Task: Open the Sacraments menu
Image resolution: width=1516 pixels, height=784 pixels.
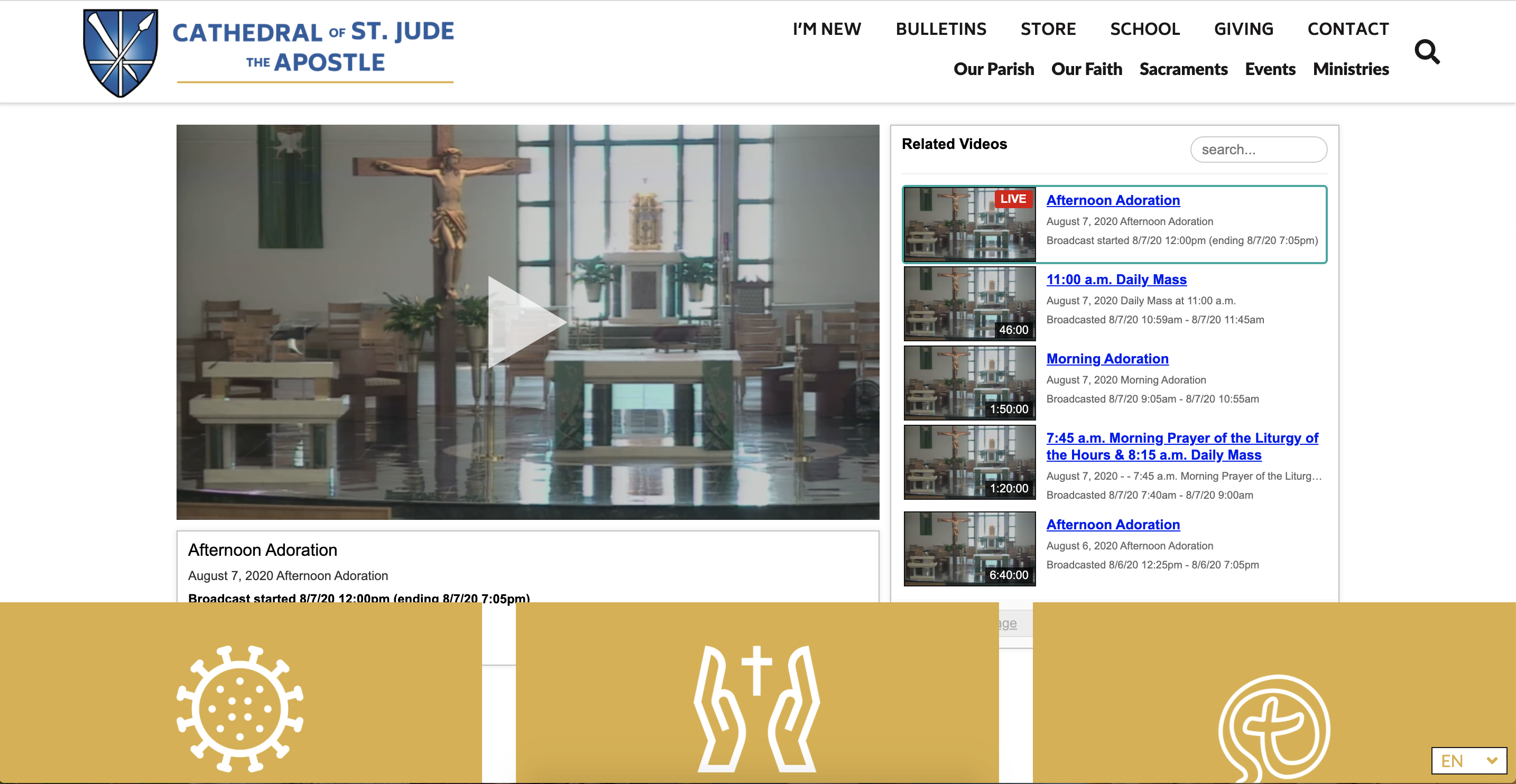Action: [x=1183, y=69]
